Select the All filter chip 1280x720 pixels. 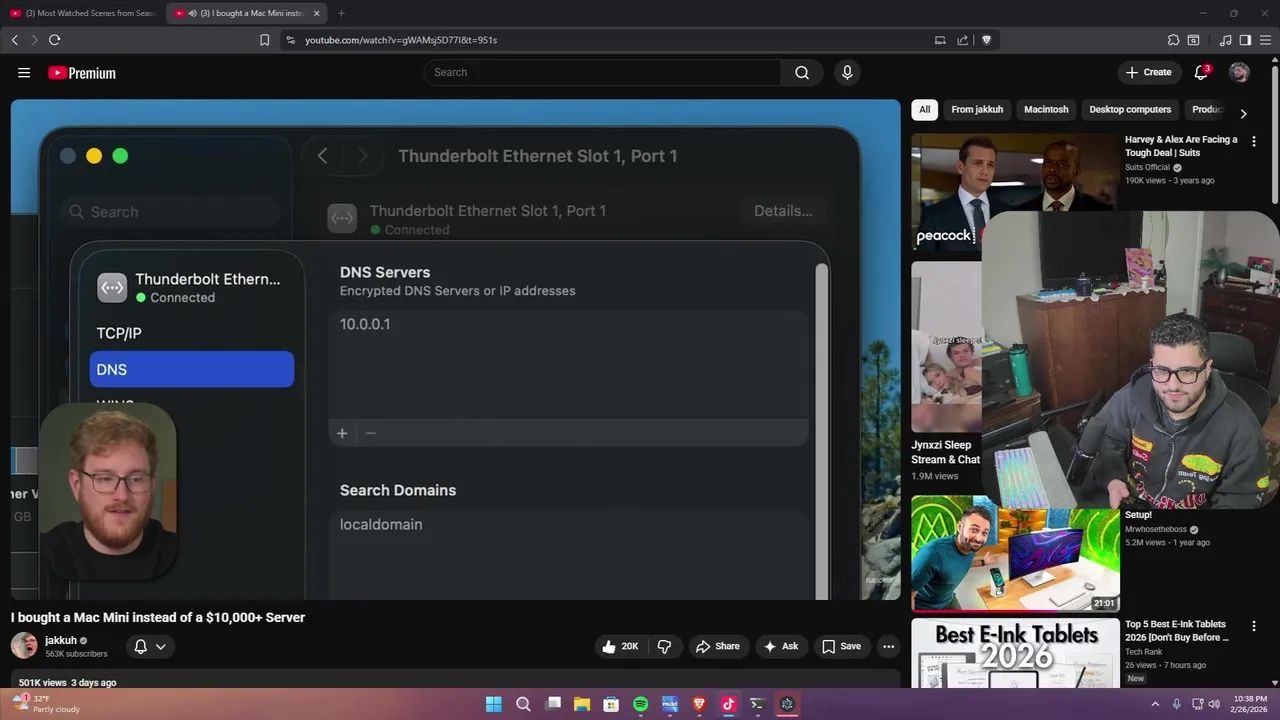coord(925,110)
